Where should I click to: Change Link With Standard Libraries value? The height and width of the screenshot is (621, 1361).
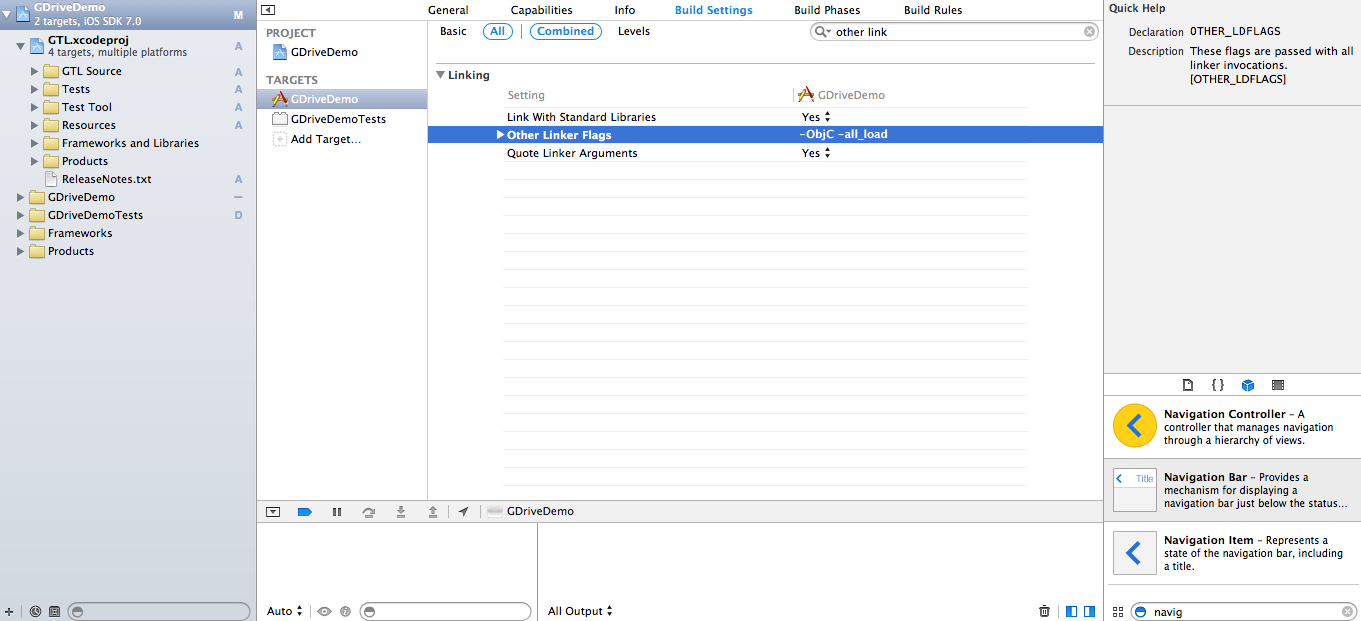[816, 117]
